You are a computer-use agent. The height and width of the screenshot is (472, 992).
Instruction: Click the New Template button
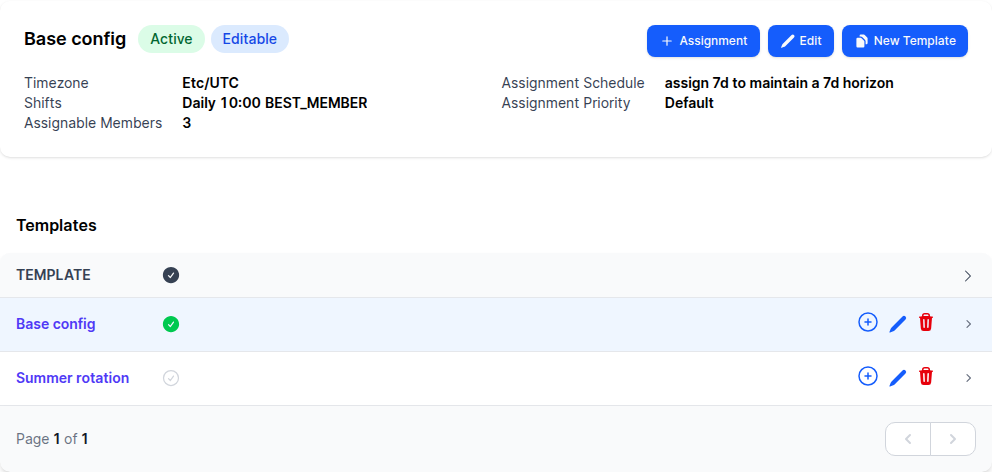point(905,41)
